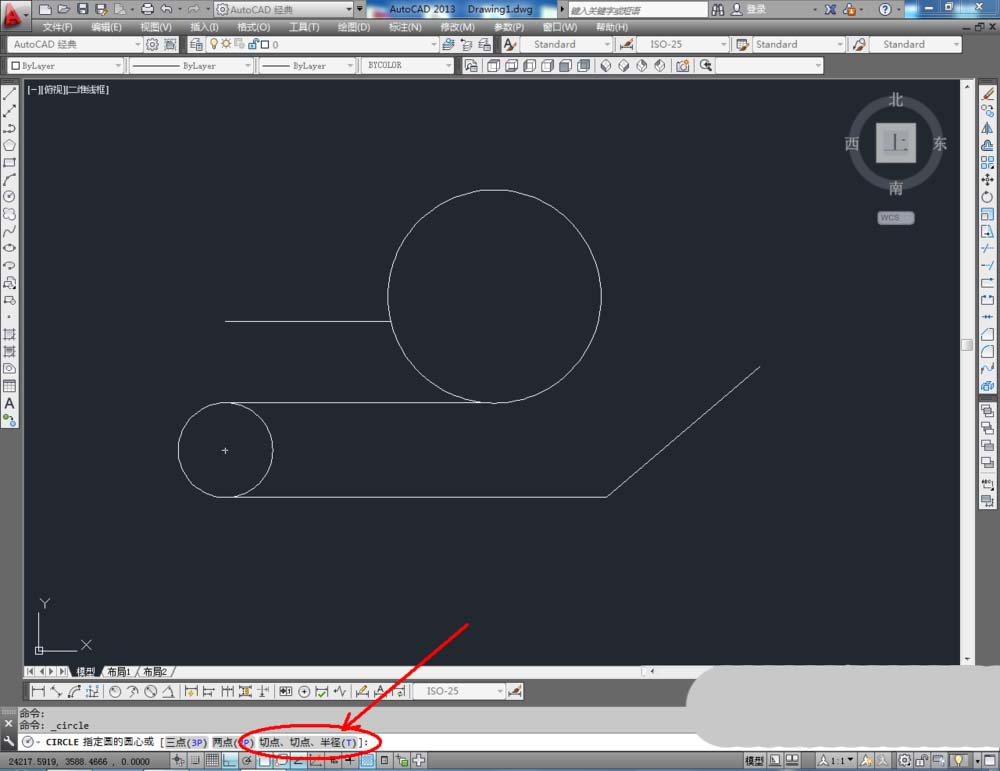1000x771 pixels.
Task: Toggle toolbar lock icon in status bar
Action: tap(922, 760)
